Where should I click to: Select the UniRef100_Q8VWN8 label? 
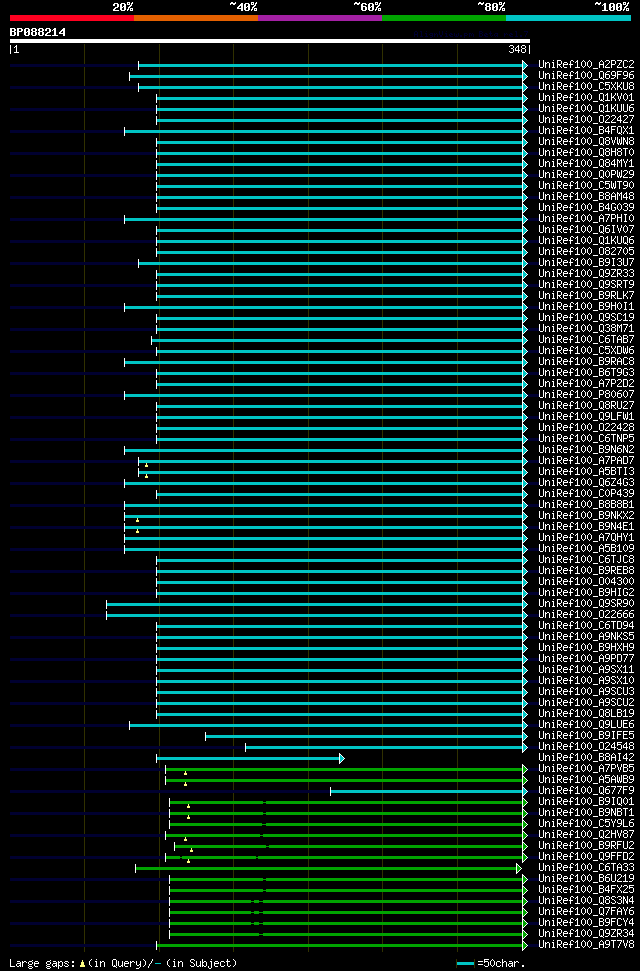586,142
